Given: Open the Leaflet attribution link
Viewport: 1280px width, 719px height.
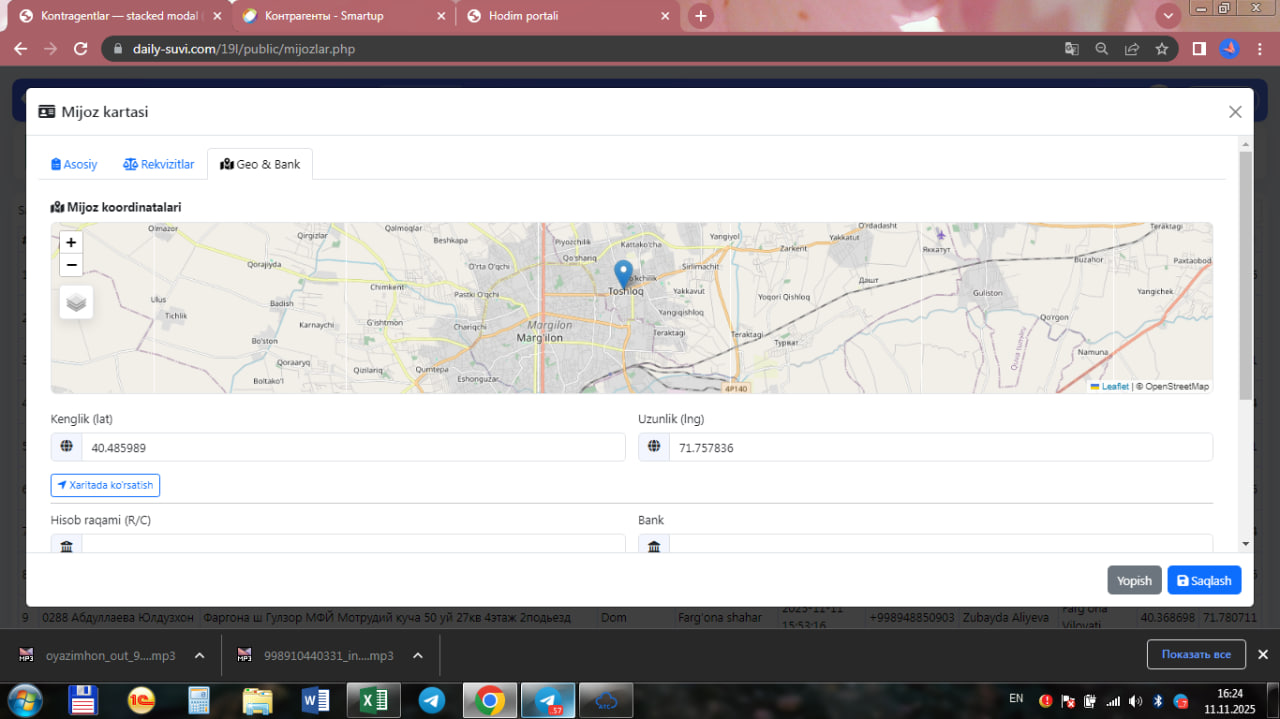Looking at the screenshot, I should pyautogui.click(x=1114, y=386).
